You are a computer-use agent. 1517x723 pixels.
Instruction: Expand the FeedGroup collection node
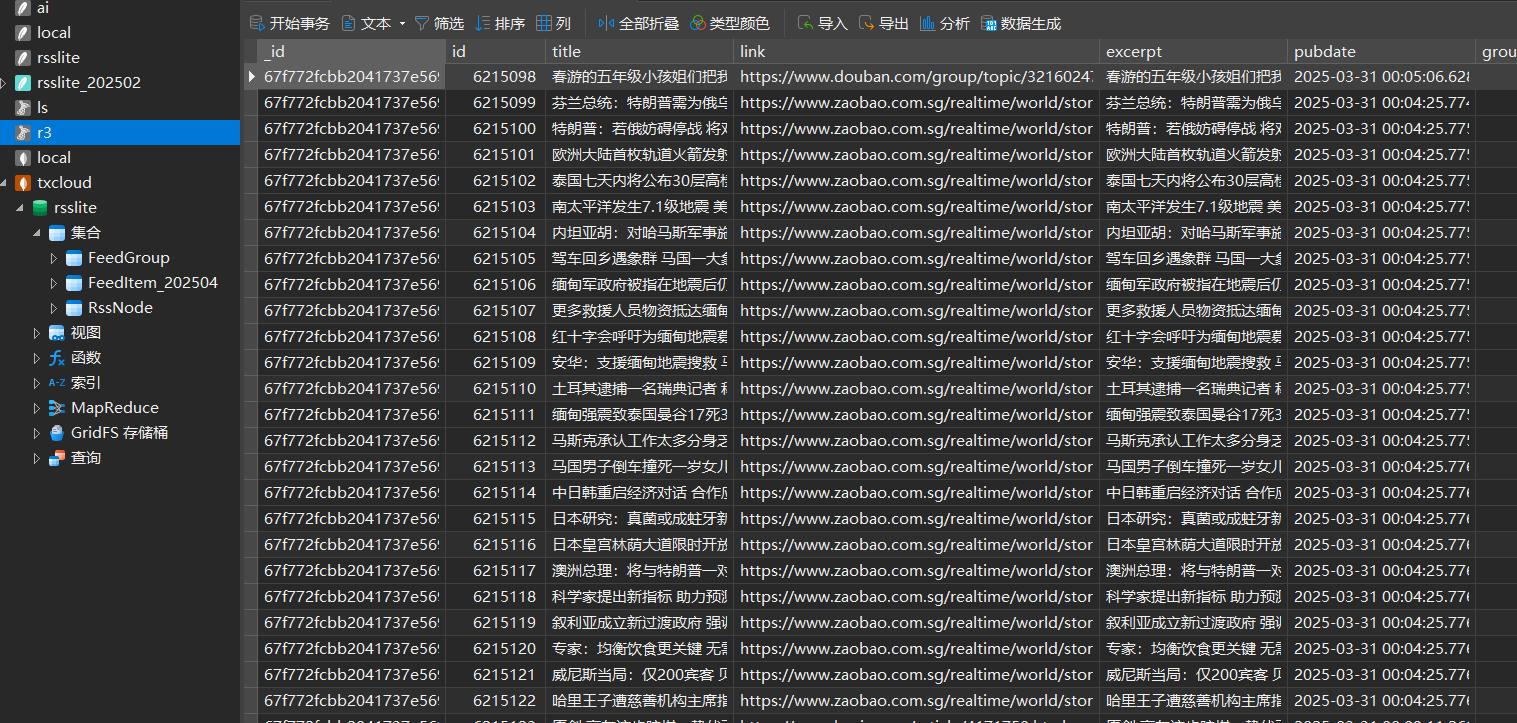[x=54, y=258]
